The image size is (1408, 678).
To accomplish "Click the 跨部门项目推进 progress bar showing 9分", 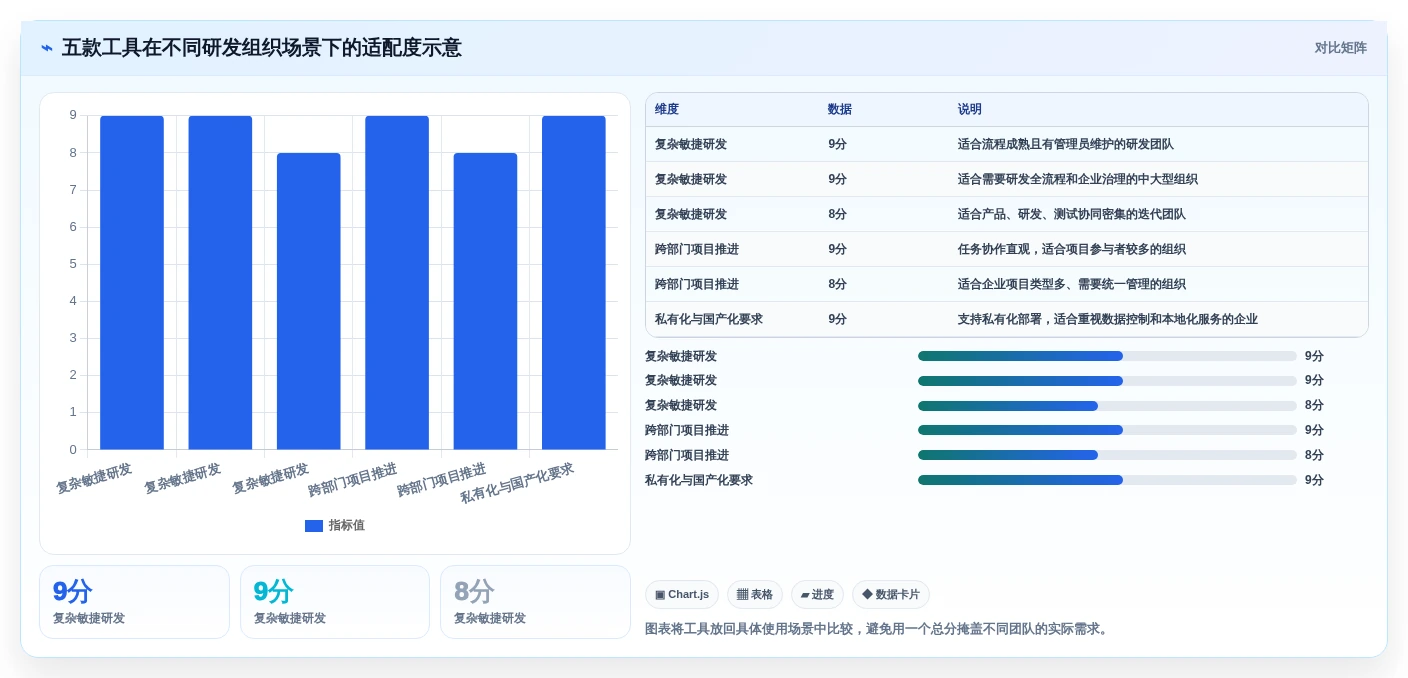I will [1107, 431].
